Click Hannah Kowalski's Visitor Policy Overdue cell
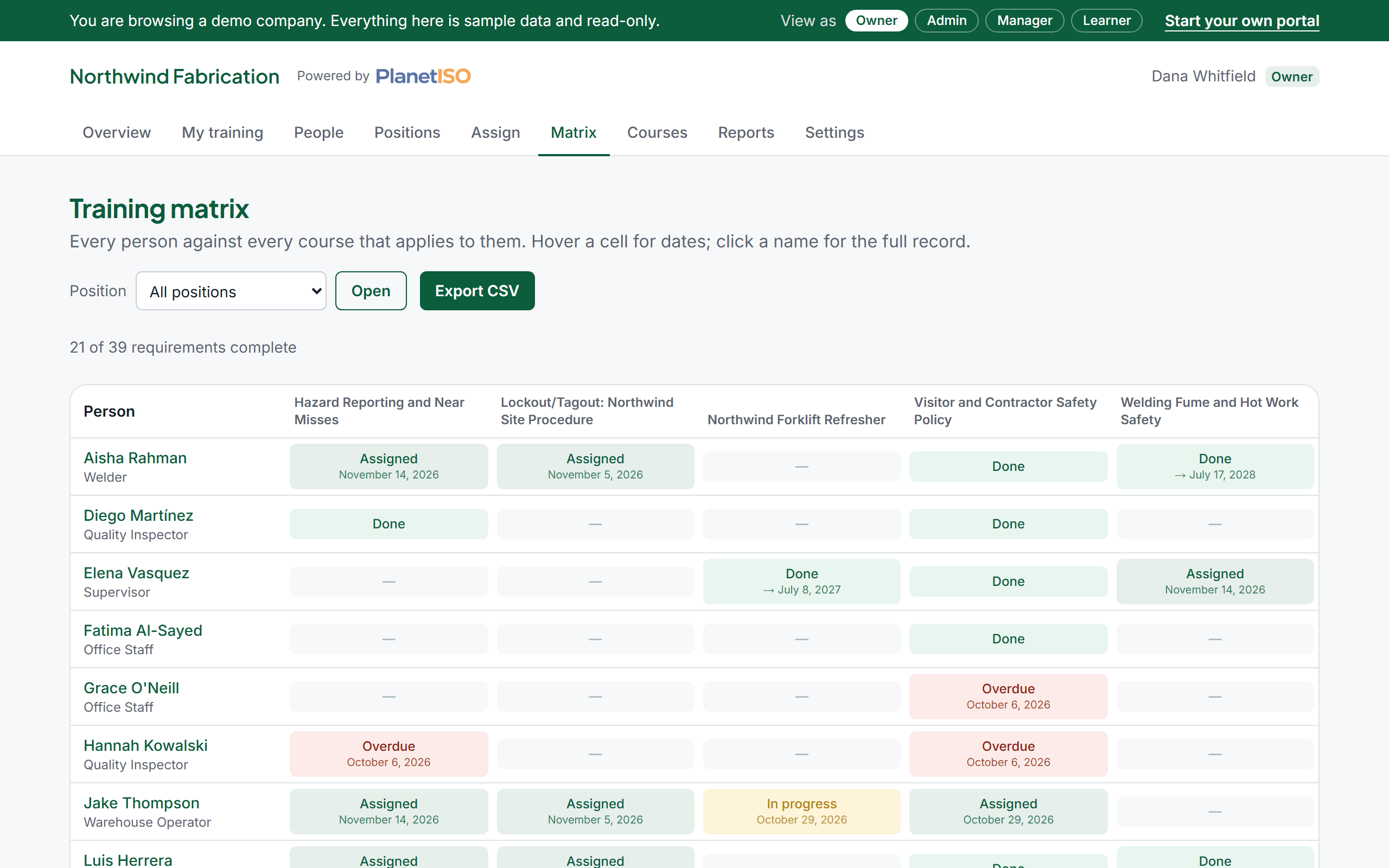 (1008, 754)
